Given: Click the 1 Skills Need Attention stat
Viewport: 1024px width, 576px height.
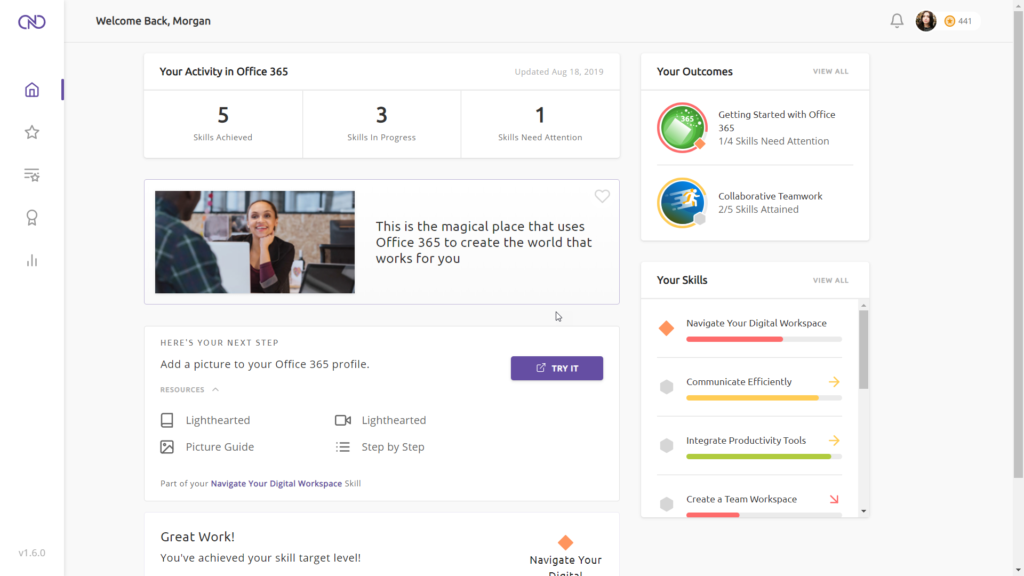Looking at the screenshot, I should pos(540,124).
